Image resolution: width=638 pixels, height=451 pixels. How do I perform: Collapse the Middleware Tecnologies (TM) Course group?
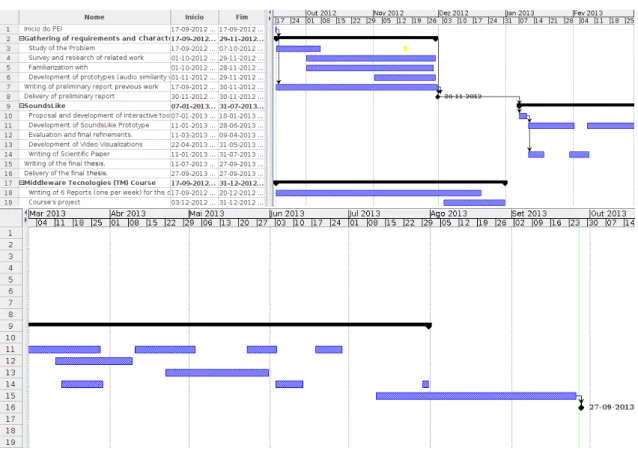pyautogui.click(x=22, y=183)
